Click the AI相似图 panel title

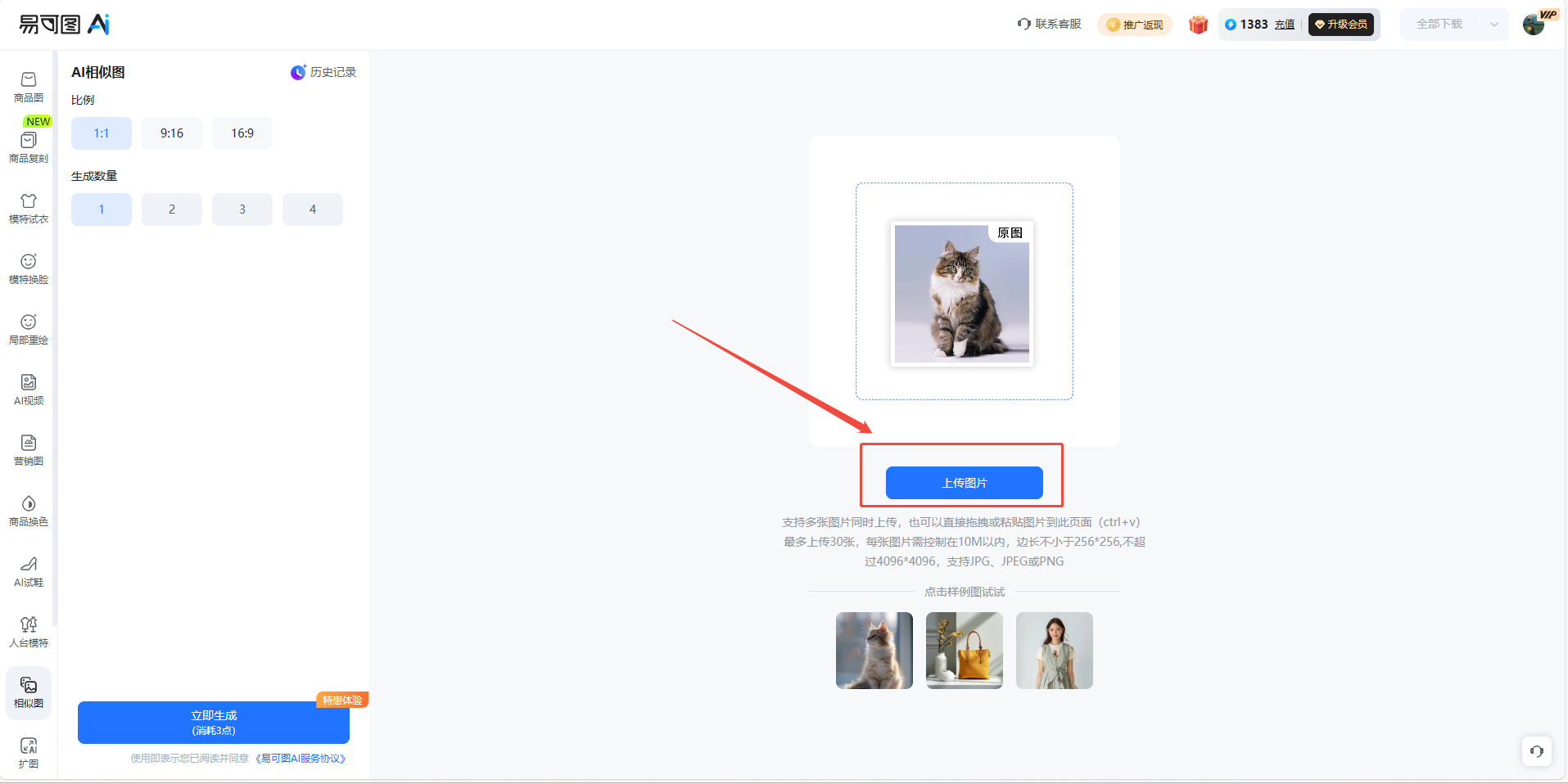coord(98,72)
